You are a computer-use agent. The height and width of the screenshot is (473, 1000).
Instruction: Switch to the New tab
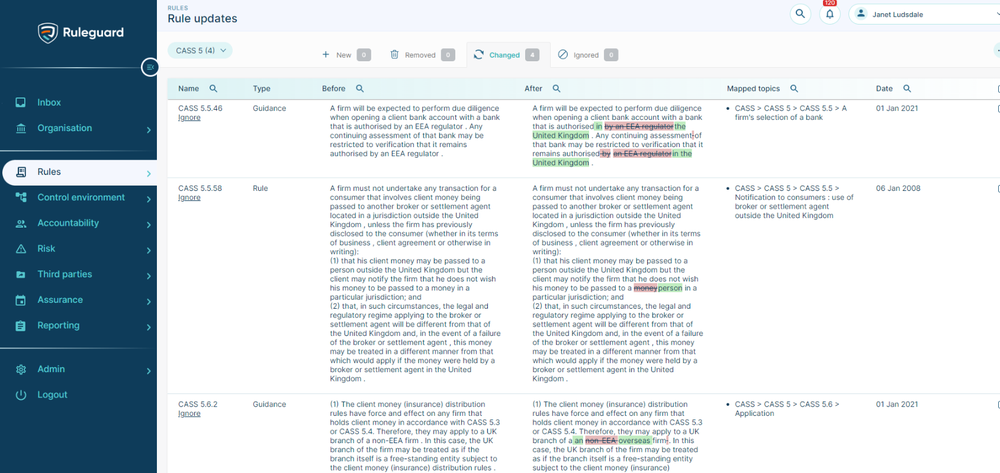pyautogui.click(x=346, y=55)
